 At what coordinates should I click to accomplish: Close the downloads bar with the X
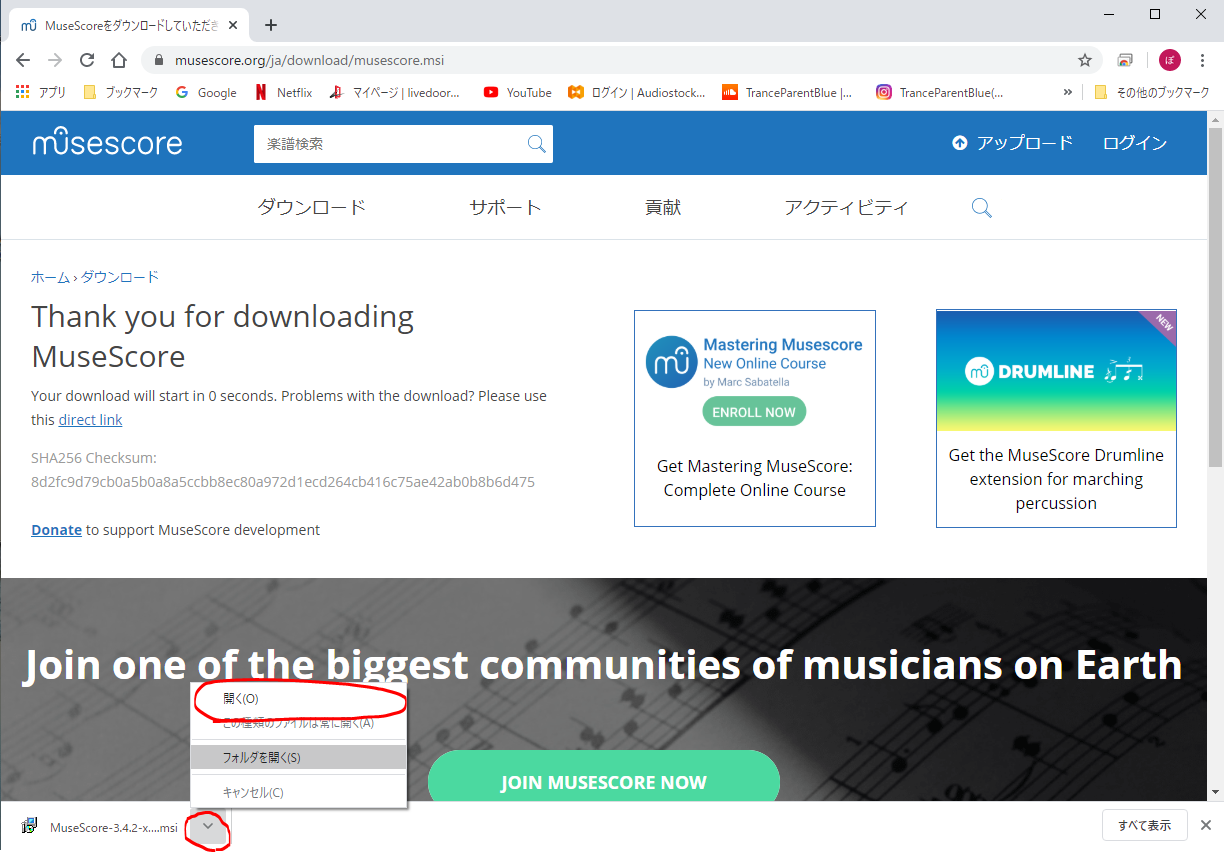[x=1206, y=826]
